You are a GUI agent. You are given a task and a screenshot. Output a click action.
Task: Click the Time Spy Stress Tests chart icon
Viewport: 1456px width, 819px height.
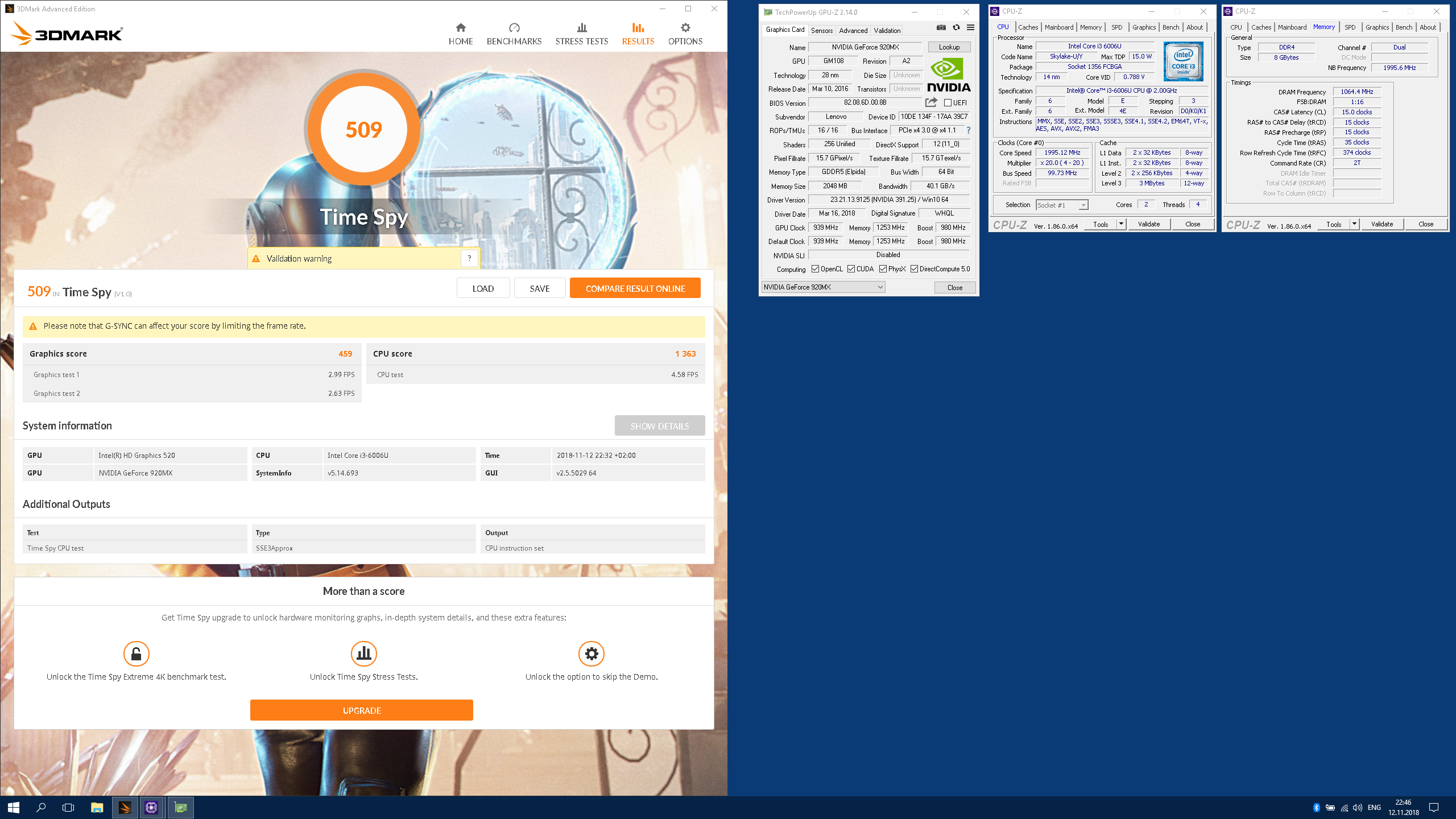(364, 653)
